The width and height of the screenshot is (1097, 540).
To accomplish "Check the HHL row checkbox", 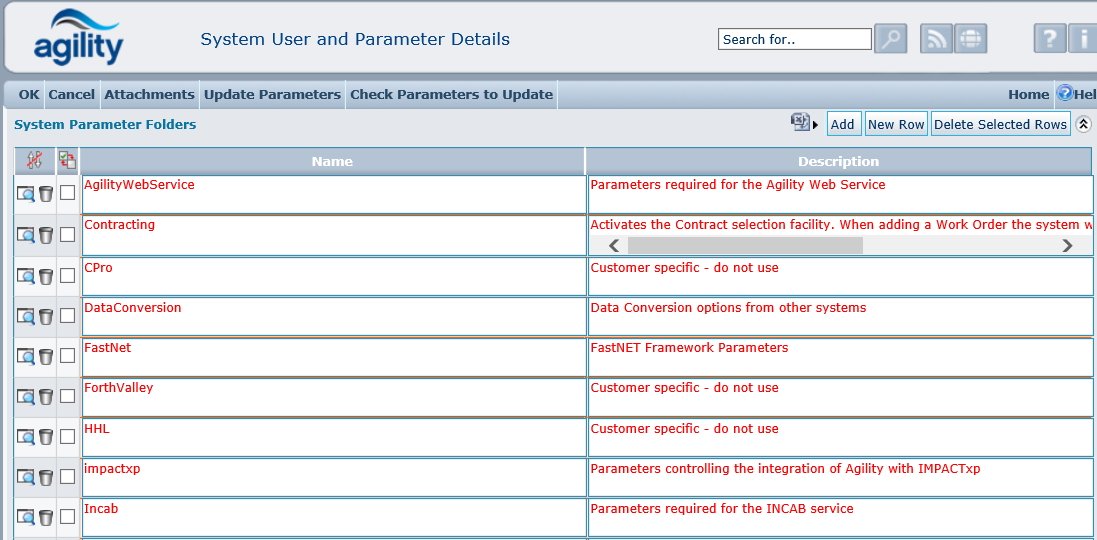I will pos(67,436).
